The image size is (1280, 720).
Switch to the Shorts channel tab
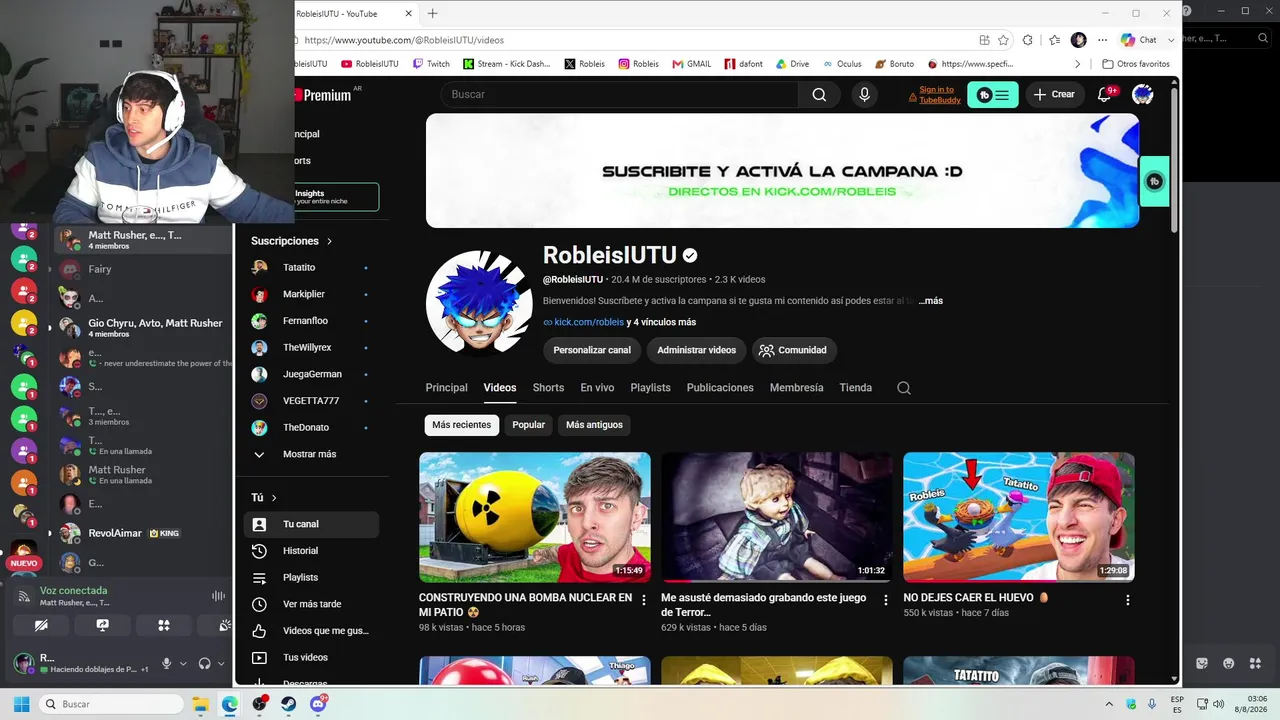pos(548,388)
